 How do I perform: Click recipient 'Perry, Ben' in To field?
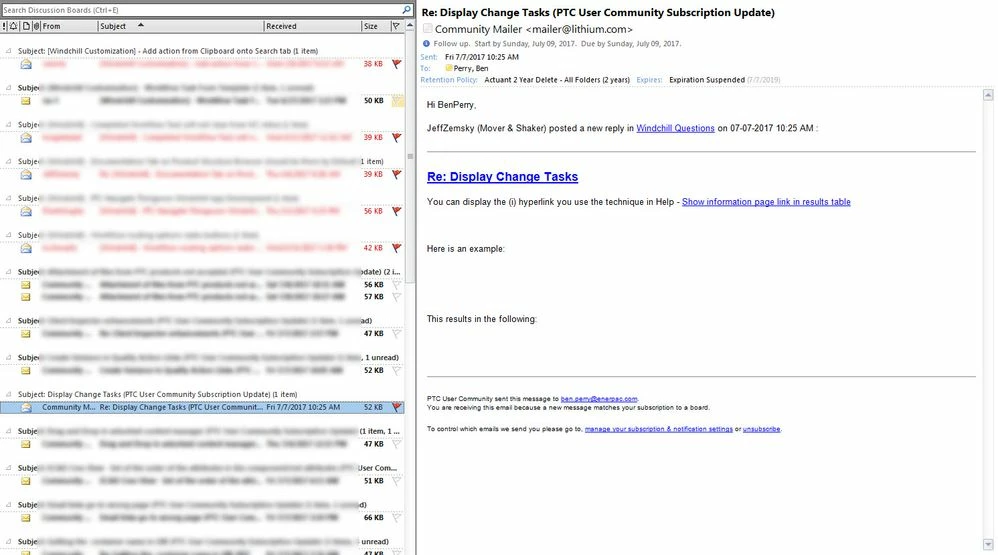(471, 68)
